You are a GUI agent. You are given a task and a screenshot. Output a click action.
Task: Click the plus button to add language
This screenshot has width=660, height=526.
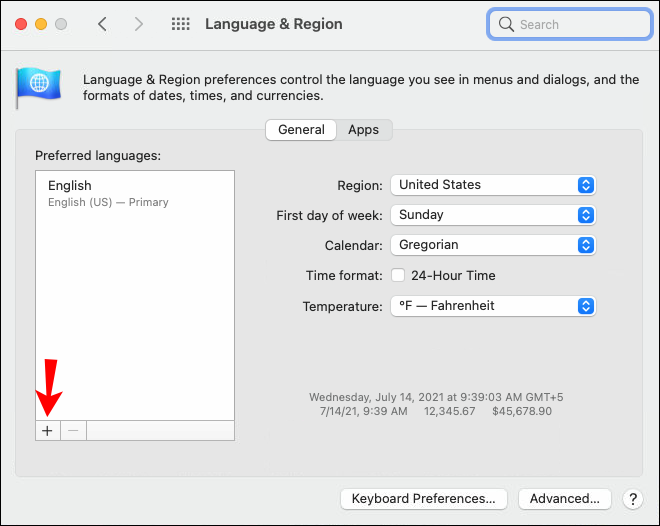pyautogui.click(x=47, y=430)
